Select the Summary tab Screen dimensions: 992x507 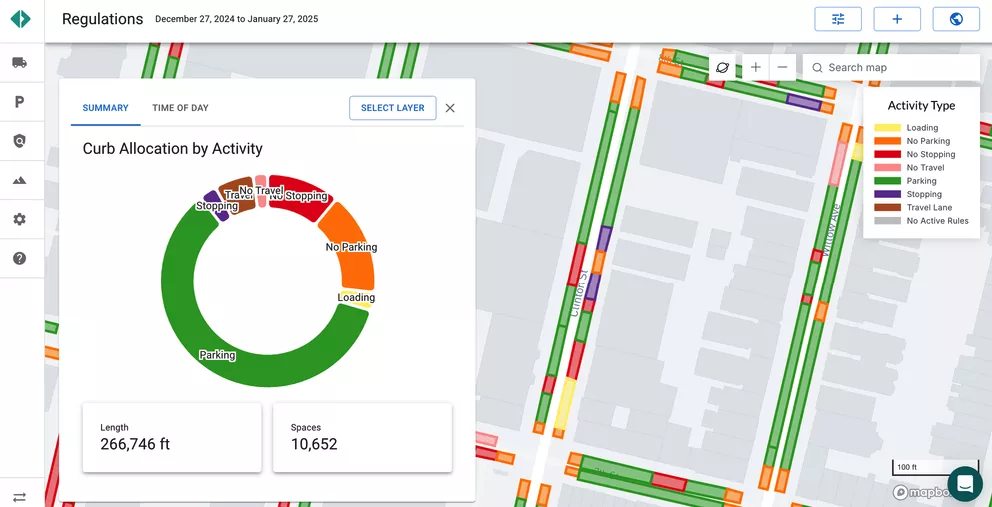(105, 108)
